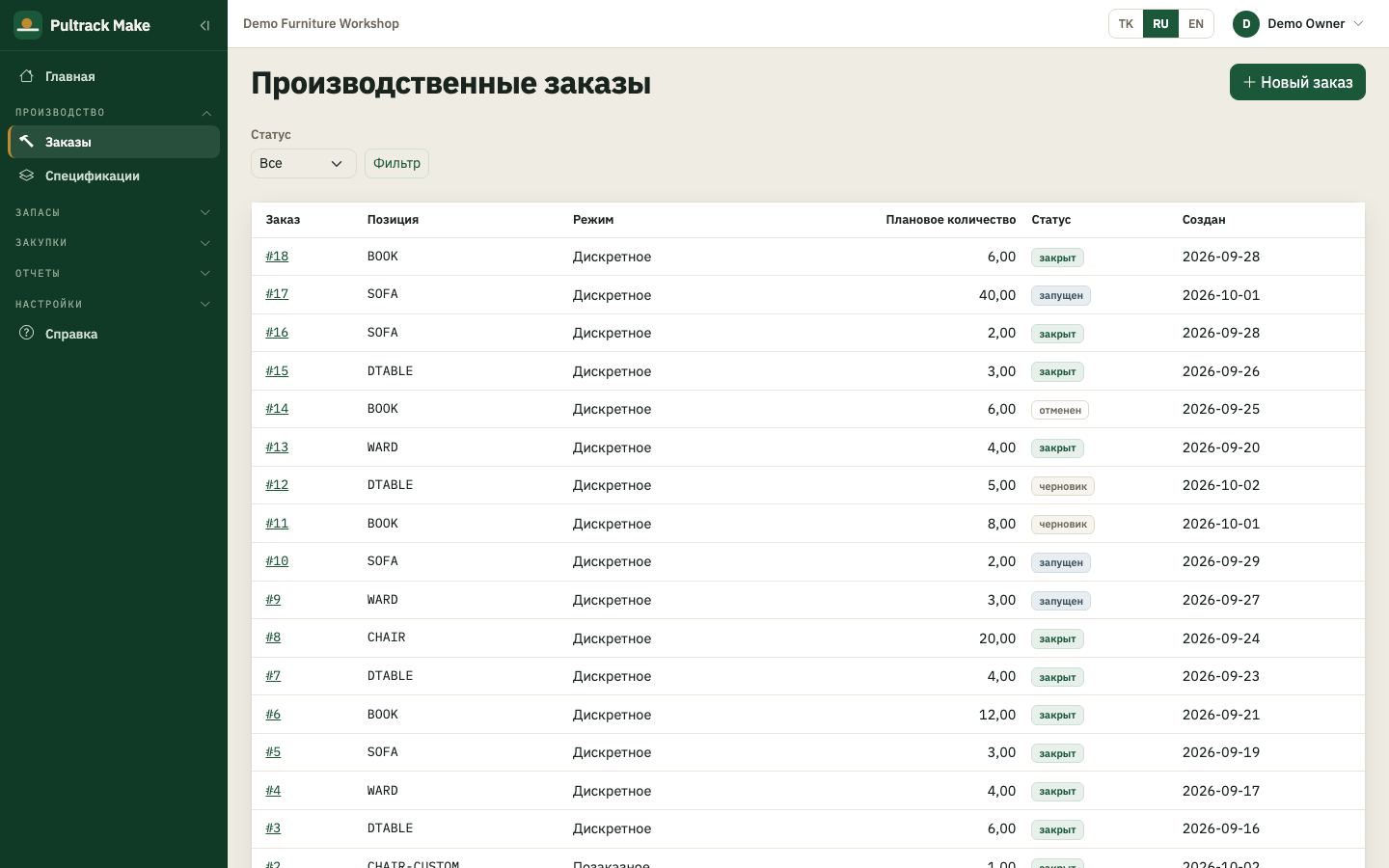Open Спецификации in the sidebar
The image size is (1389, 868).
point(114,176)
